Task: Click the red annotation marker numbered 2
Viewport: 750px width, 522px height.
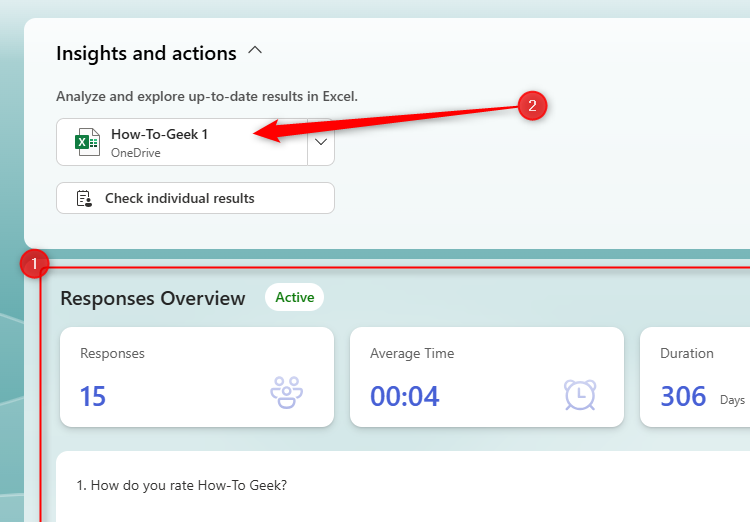Action: click(x=532, y=105)
